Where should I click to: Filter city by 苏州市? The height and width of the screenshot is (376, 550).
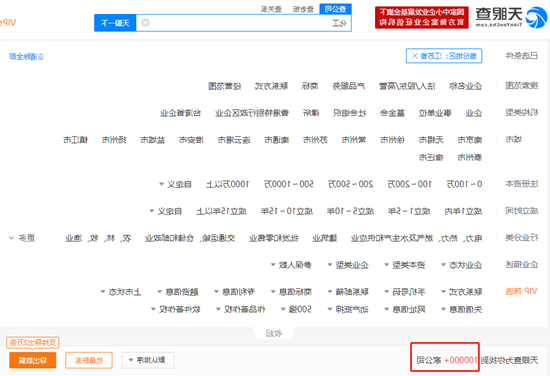pos(315,140)
